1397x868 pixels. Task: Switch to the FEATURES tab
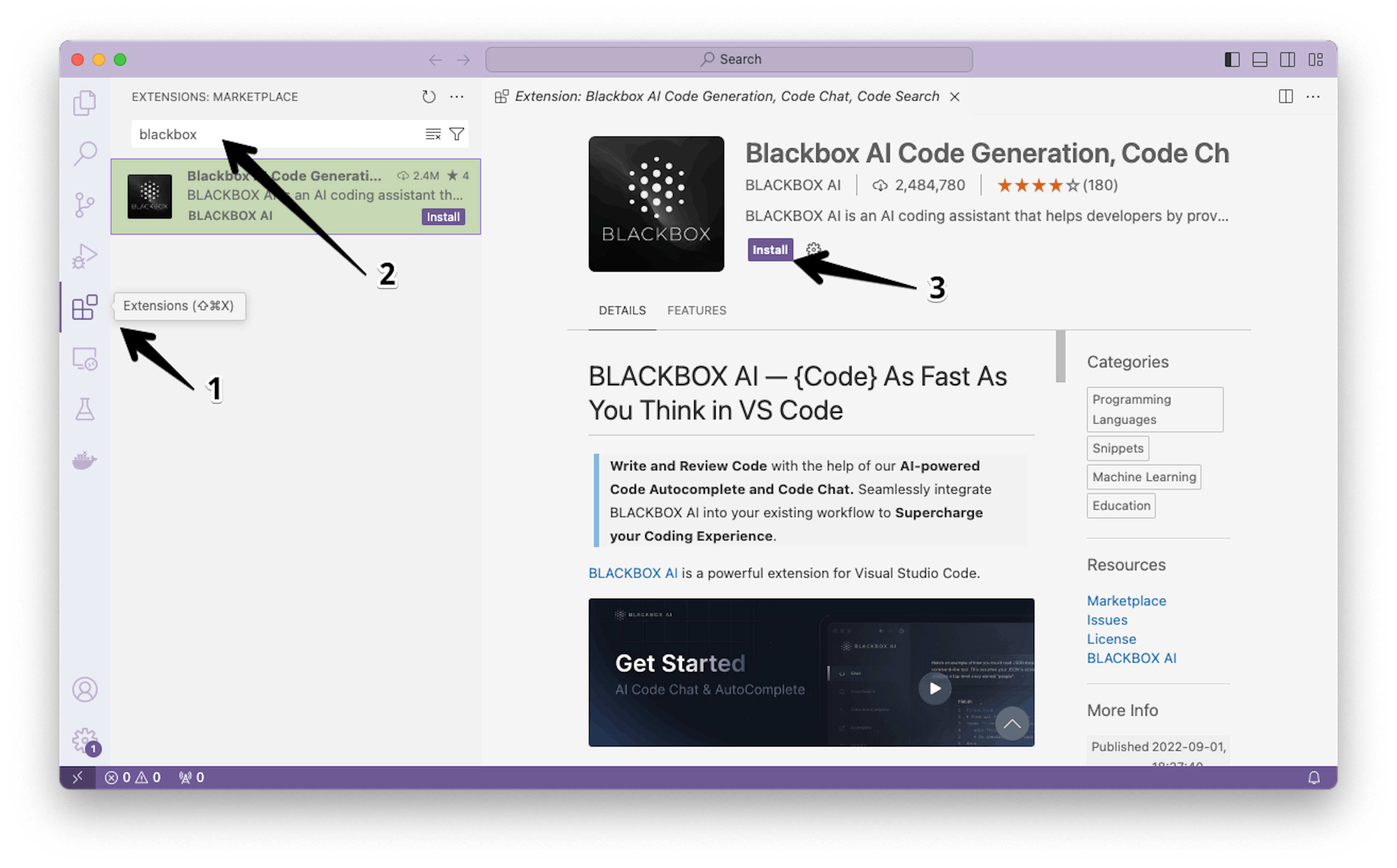point(696,311)
